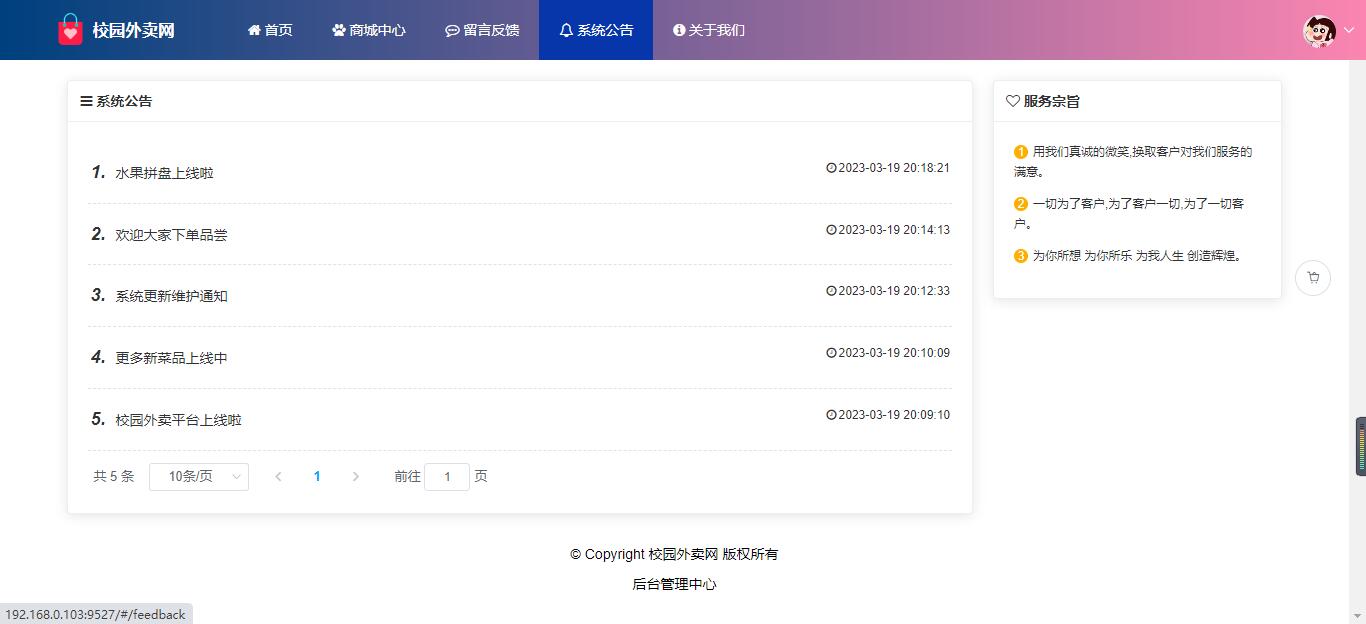Click the 校园外卖网 site title text

(x=134, y=30)
